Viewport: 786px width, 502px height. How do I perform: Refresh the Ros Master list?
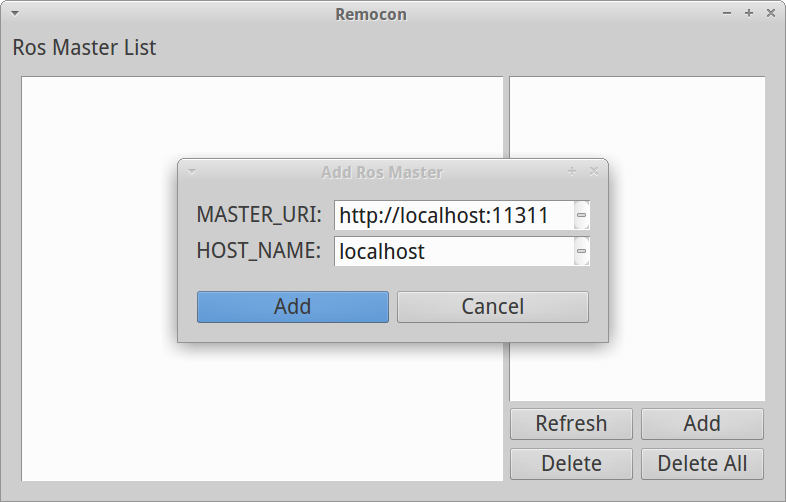coord(571,423)
